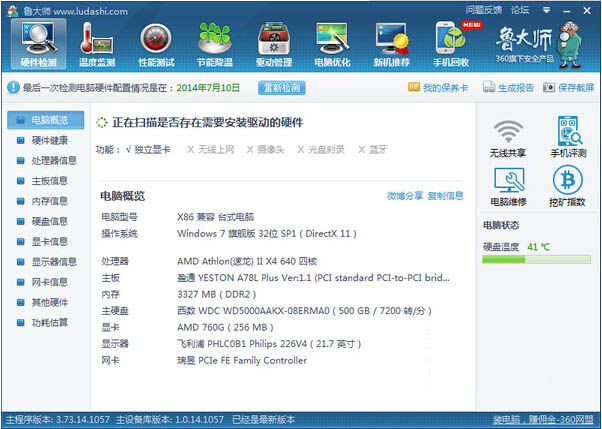Open 节能降温 clover icon
The height and width of the screenshot is (429, 602).
pyautogui.click(x=215, y=44)
